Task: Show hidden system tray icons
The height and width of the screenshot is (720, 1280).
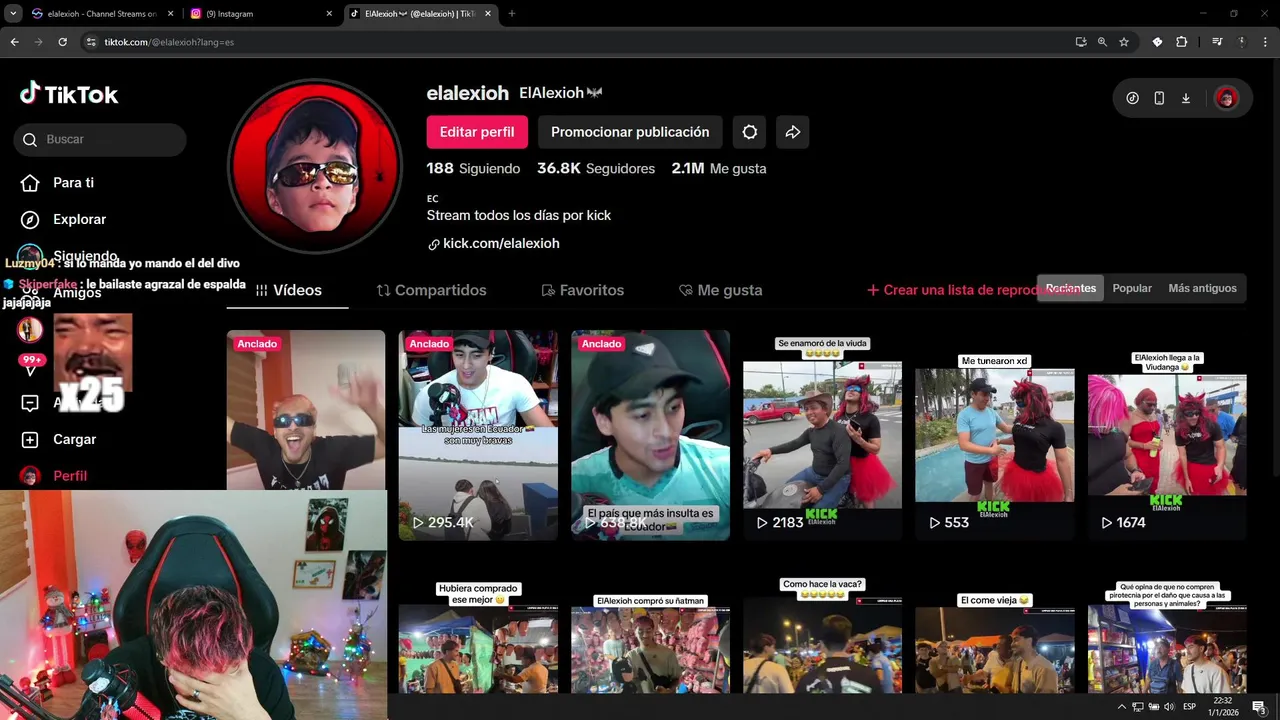Action: click(x=1121, y=707)
